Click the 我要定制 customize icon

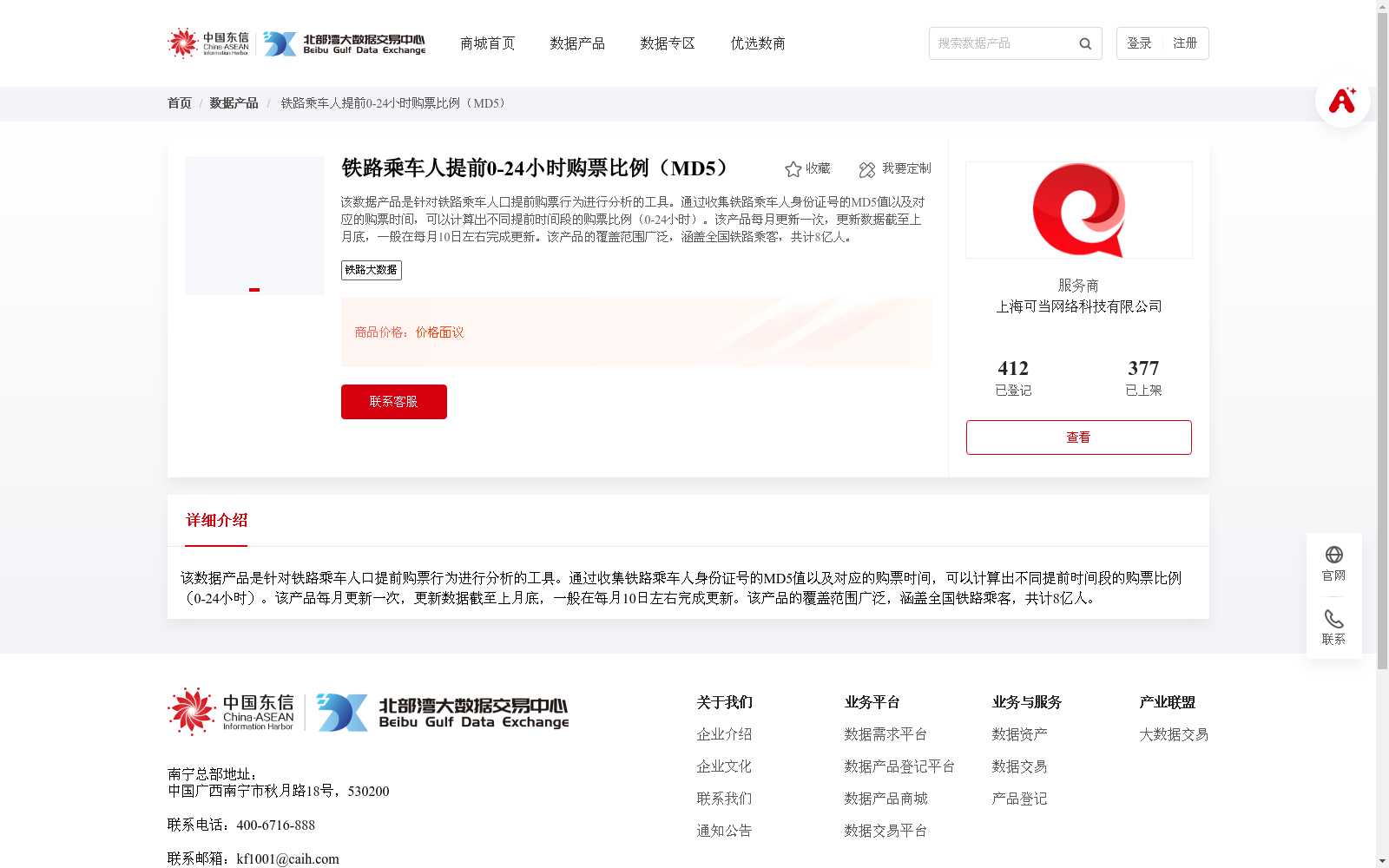[x=867, y=169]
